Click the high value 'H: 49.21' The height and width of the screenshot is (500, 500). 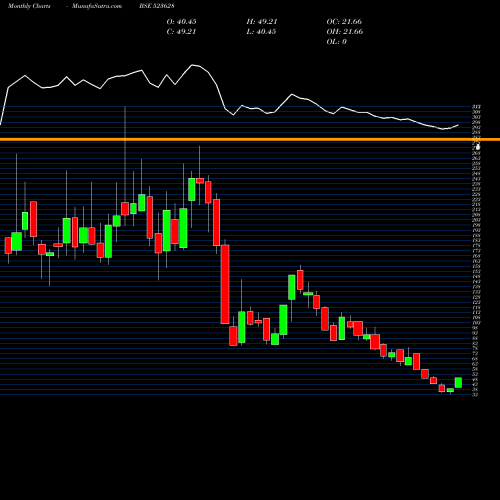click(262, 22)
